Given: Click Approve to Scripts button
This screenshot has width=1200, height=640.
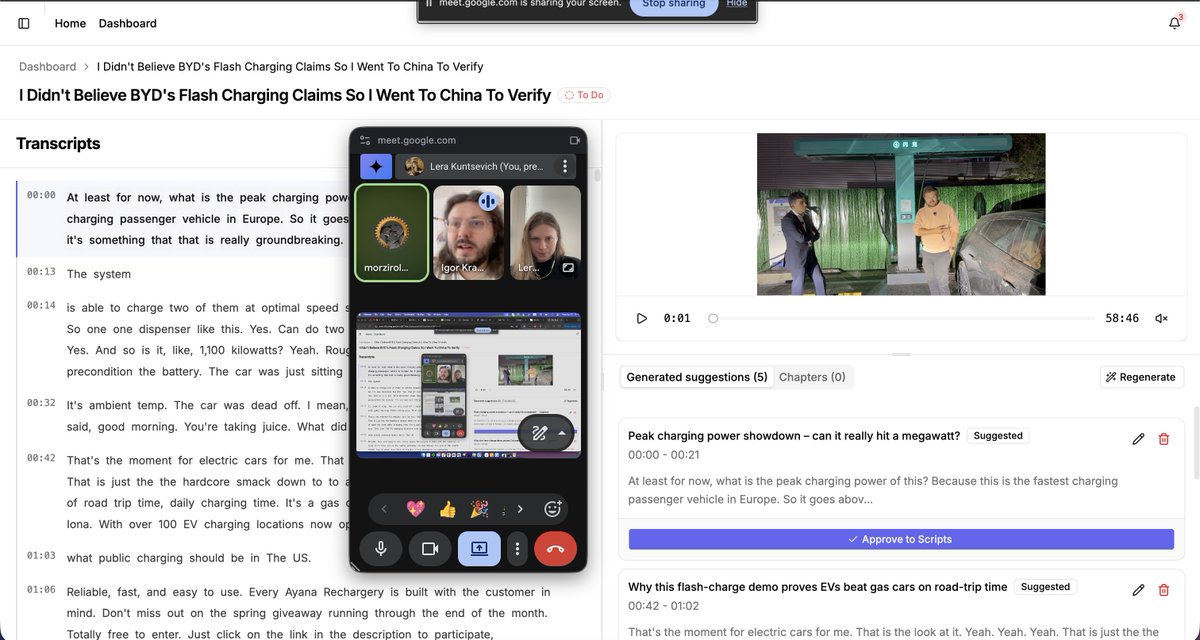Looking at the screenshot, I should pos(901,539).
